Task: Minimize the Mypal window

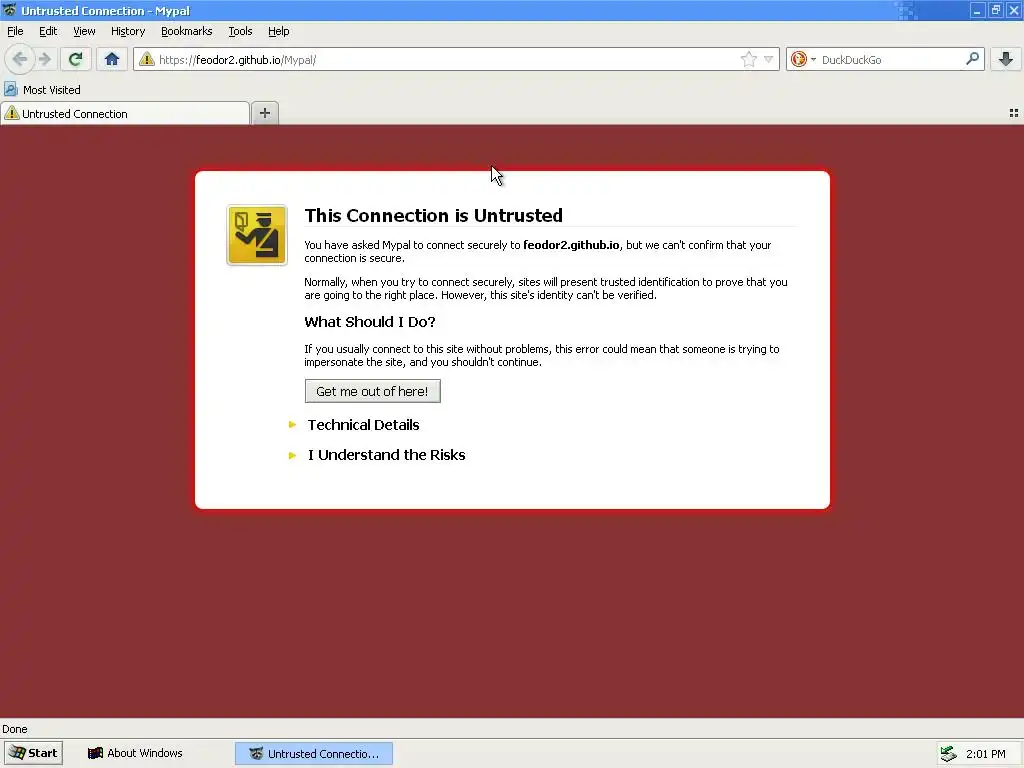Action: pyautogui.click(x=977, y=10)
